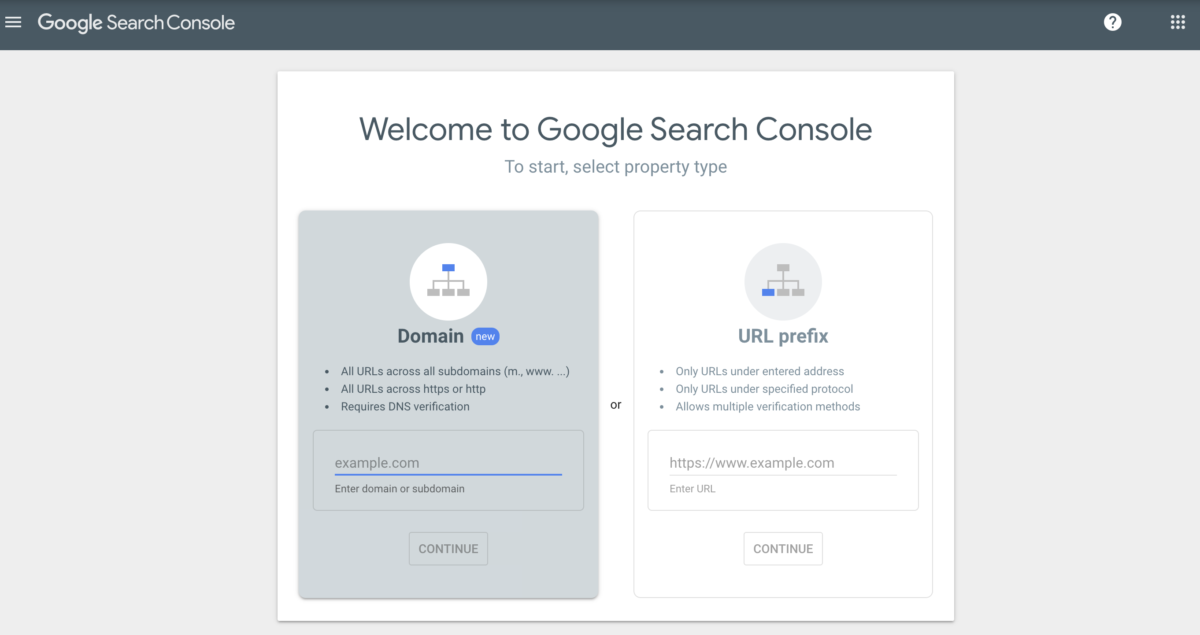This screenshot has width=1200, height=635.
Task: Click 'Requires DNS verification' bullet text
Action: click(405, 407)
